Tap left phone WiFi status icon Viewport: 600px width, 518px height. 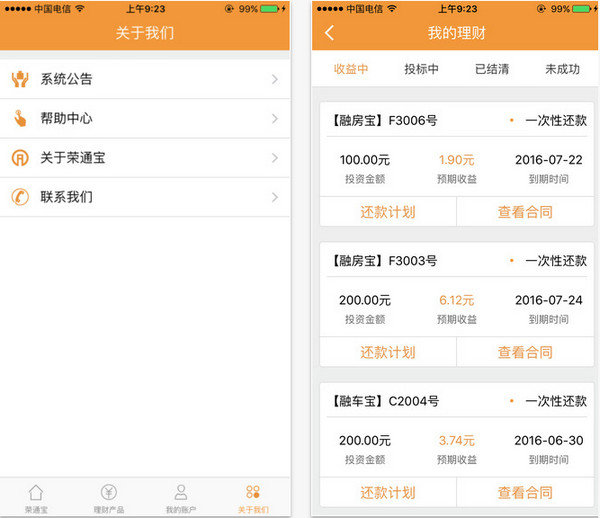[80, 8]
